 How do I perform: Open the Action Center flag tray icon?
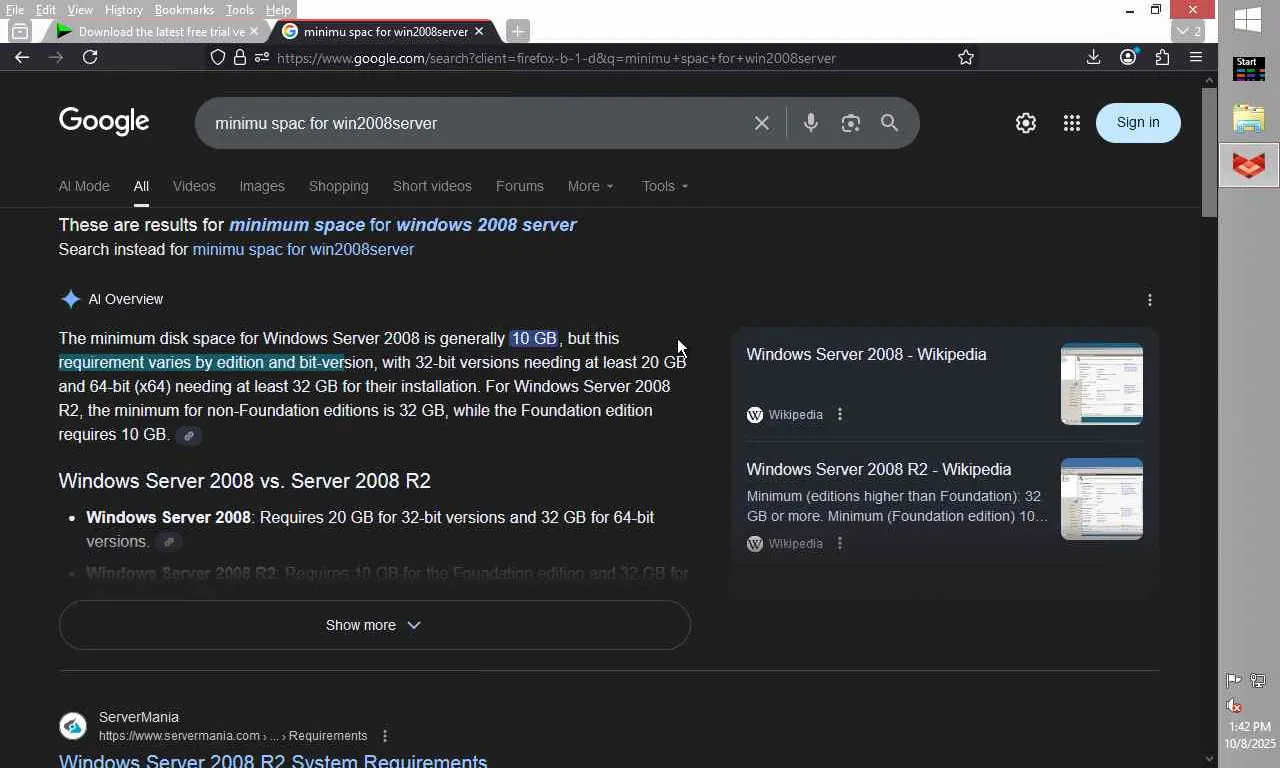pos(1234,681)
